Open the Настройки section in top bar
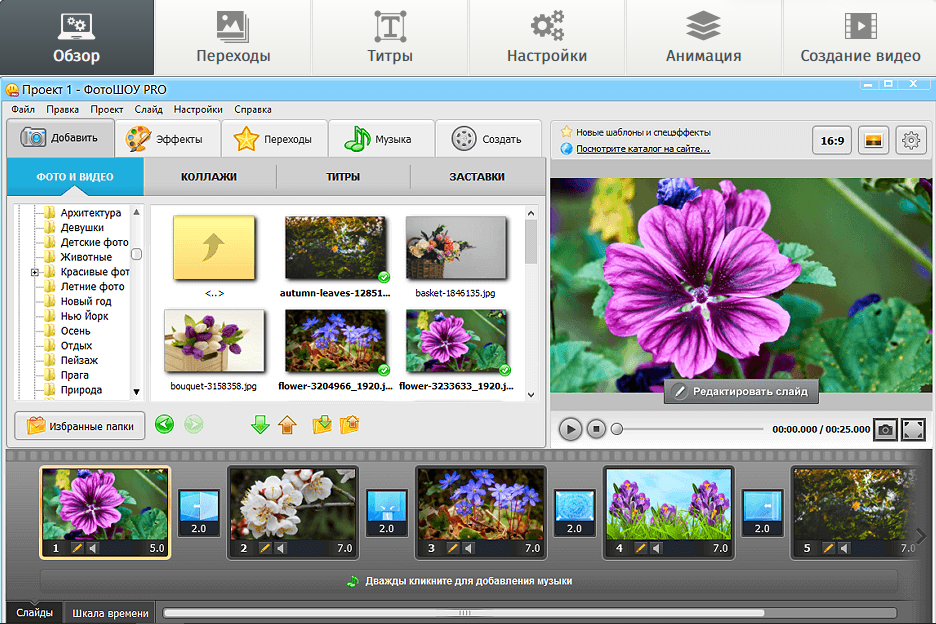936x624 pixels. point(547,37)
